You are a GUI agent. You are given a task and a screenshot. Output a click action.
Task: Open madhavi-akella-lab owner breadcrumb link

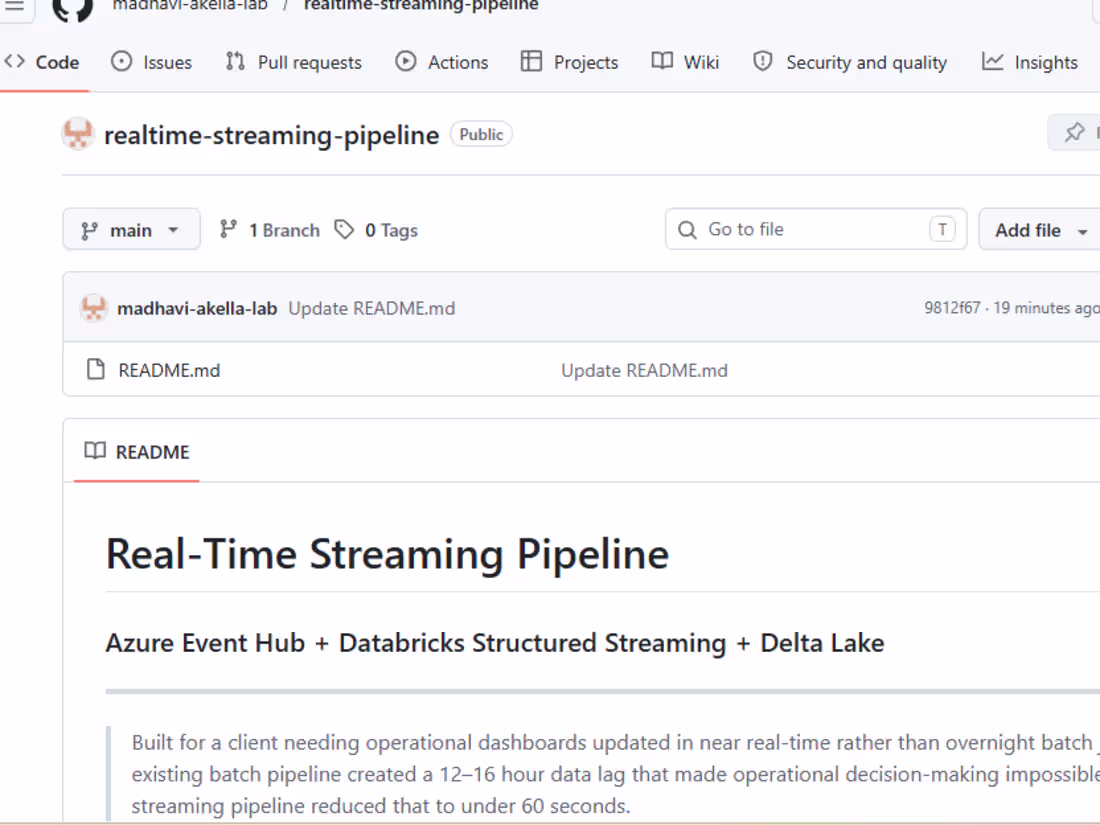point(190,6)
